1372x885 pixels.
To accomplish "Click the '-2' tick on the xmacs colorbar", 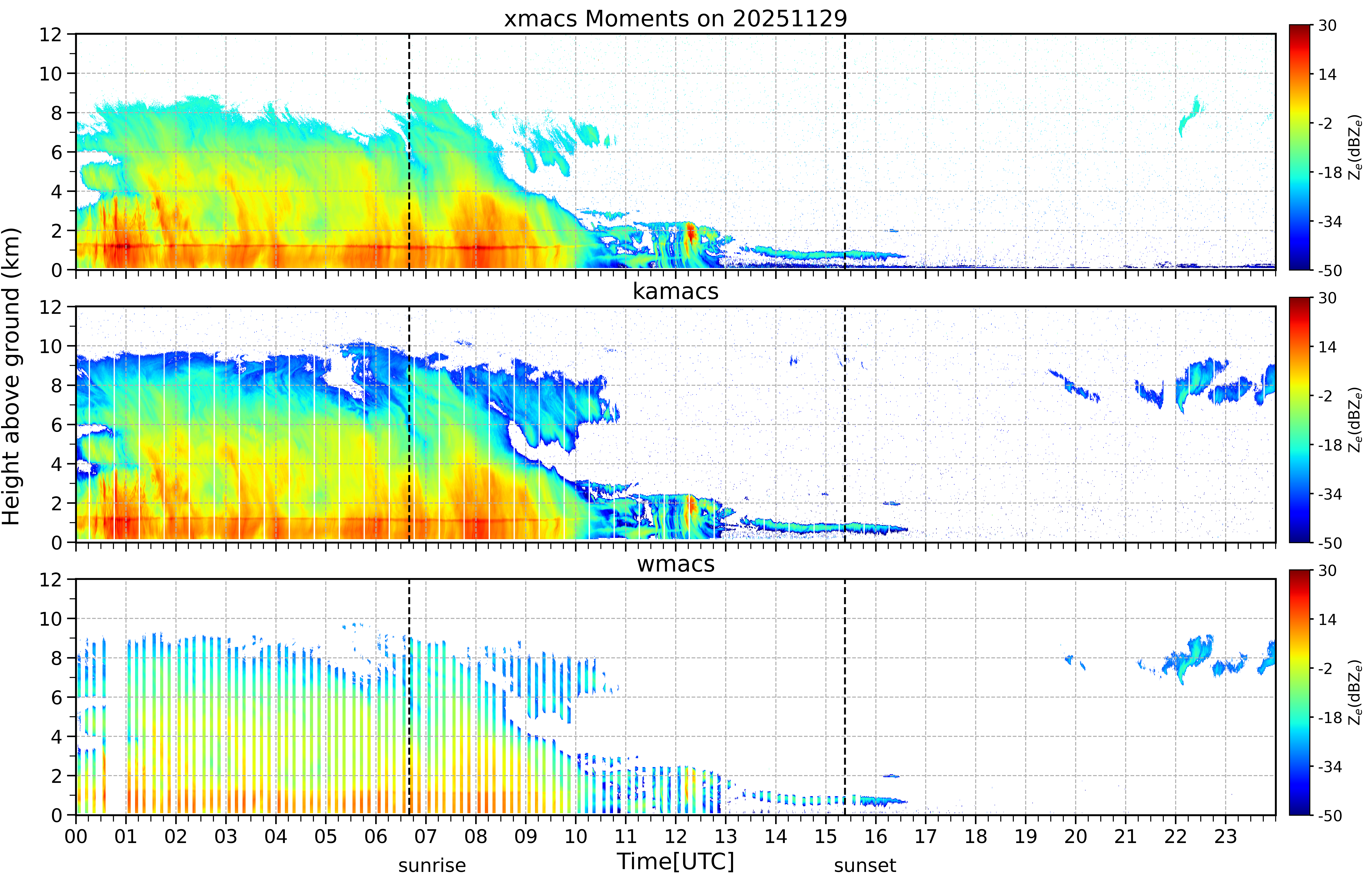I will point(1325,124).
